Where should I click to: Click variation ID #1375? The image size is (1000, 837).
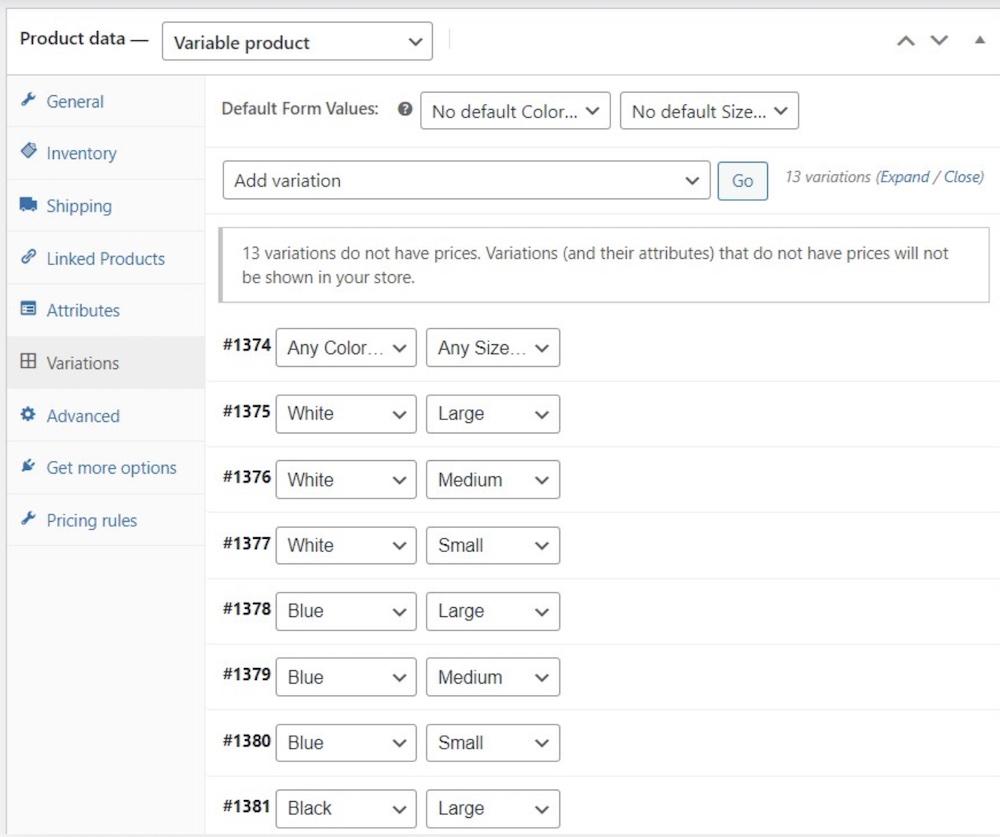coord(247,411)
